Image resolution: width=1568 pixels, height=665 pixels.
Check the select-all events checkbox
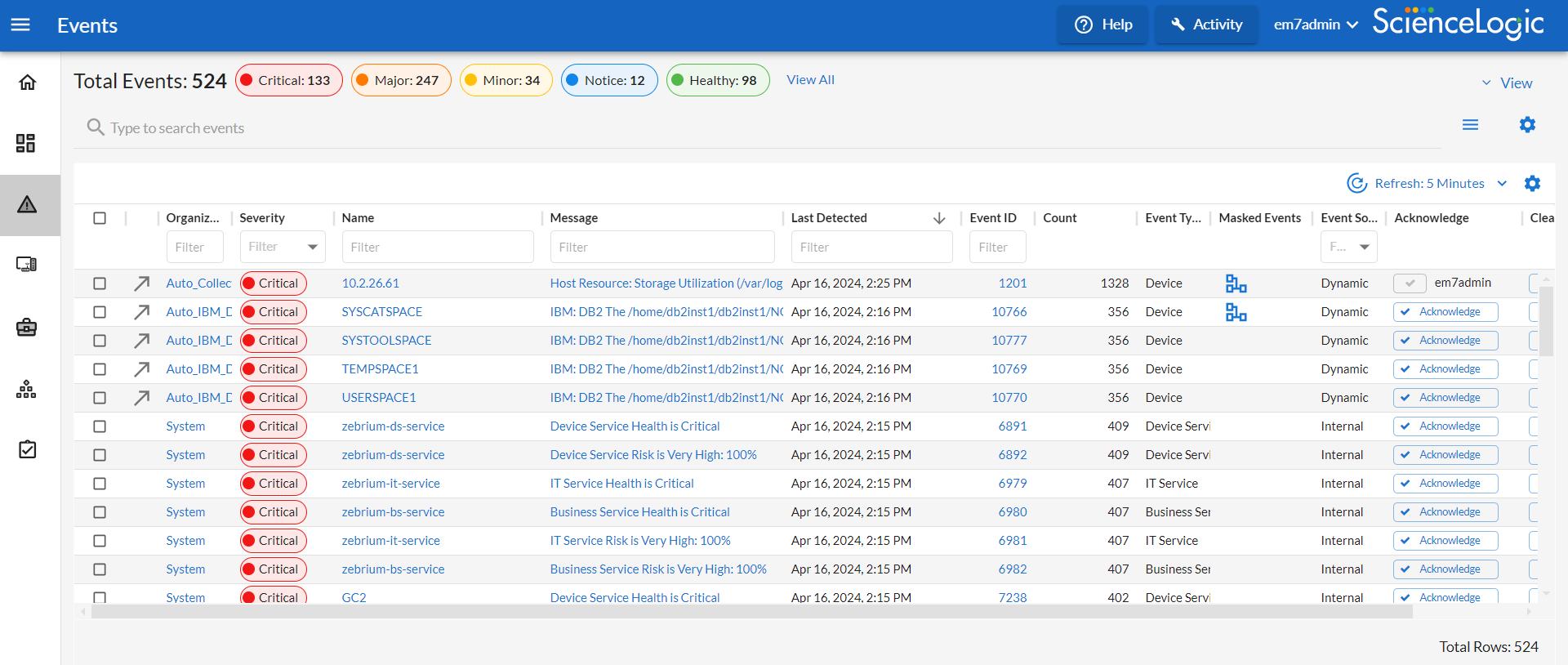coord(100,218)
